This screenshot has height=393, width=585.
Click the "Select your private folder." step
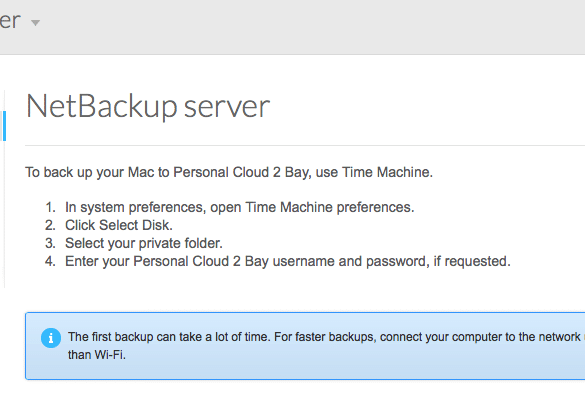144,243
